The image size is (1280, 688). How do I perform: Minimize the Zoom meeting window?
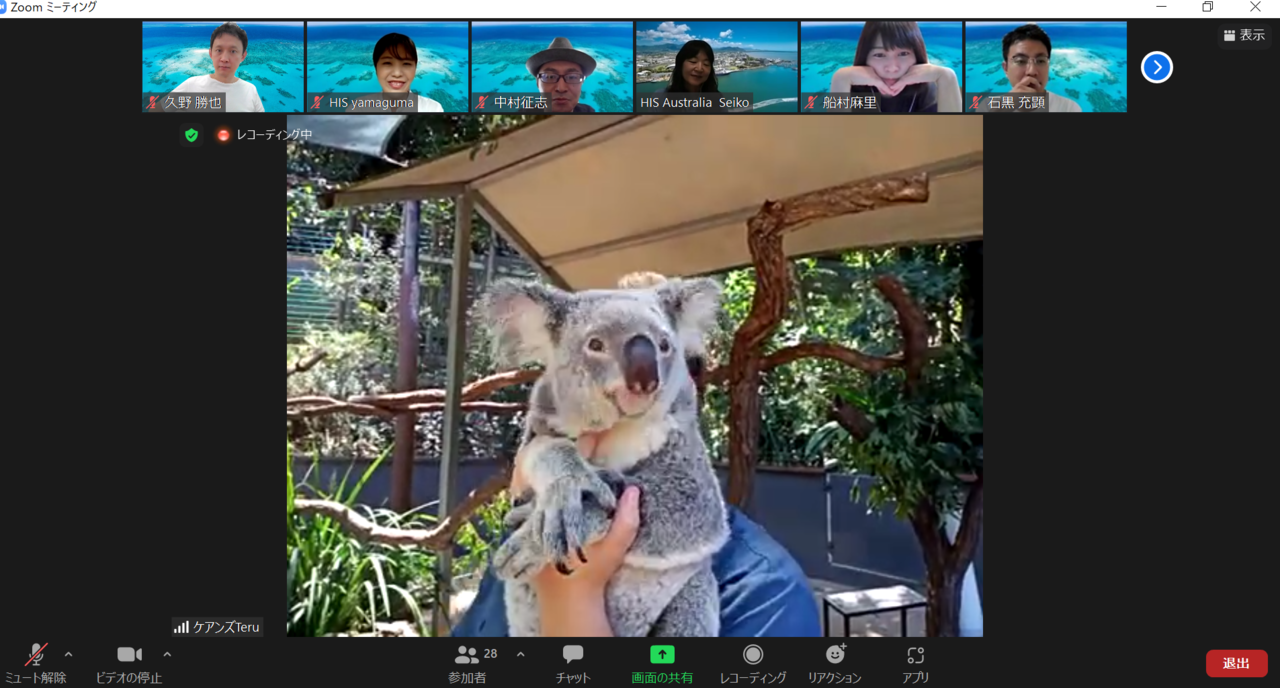coord(1161,7)
